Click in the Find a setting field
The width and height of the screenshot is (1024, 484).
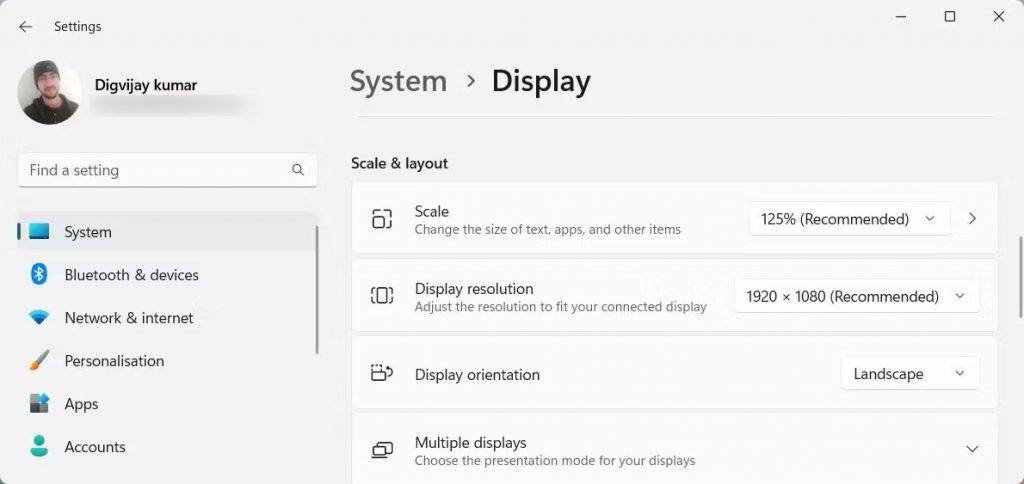tap(155, 170)
